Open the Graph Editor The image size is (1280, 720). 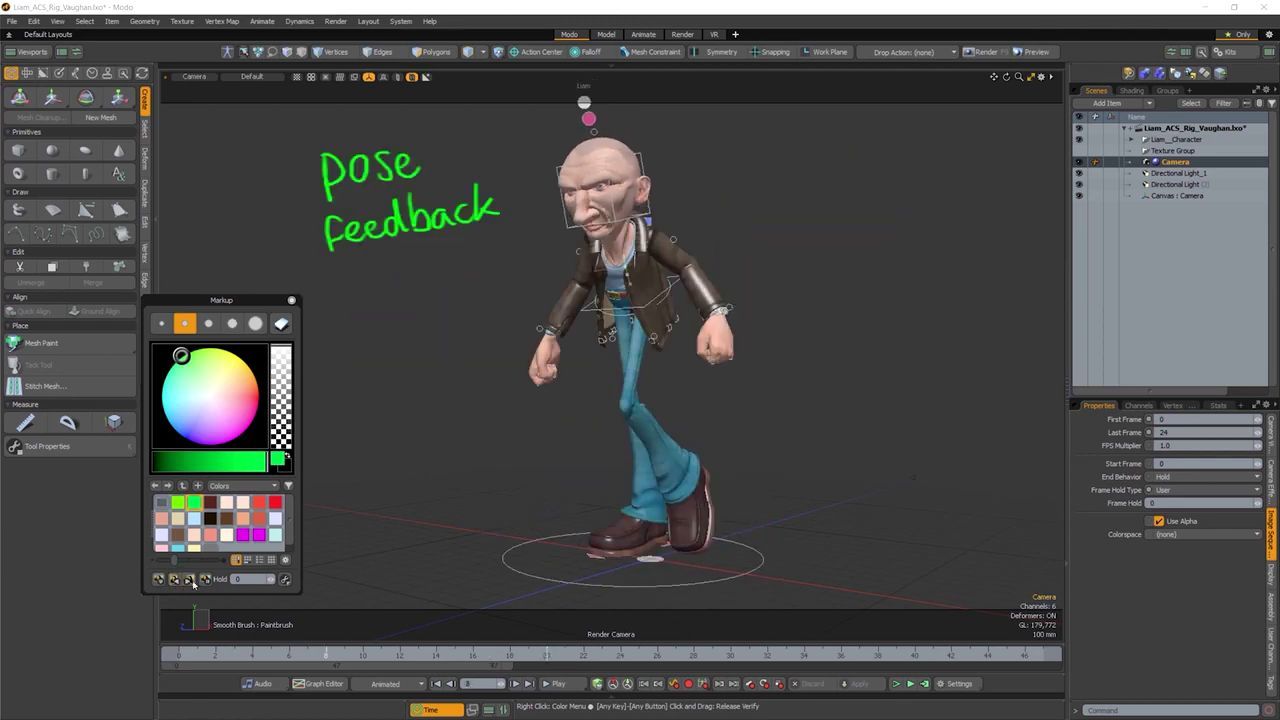point(318,684)
